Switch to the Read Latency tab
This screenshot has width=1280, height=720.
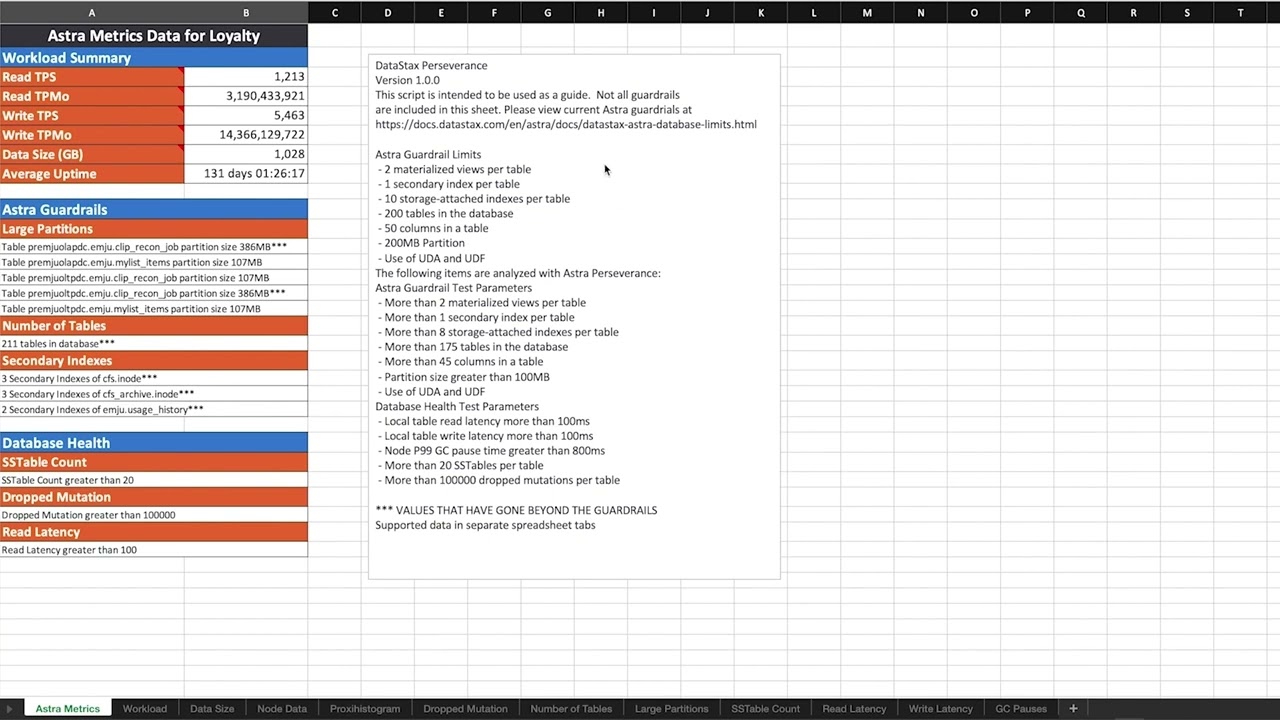pos(854,708)
